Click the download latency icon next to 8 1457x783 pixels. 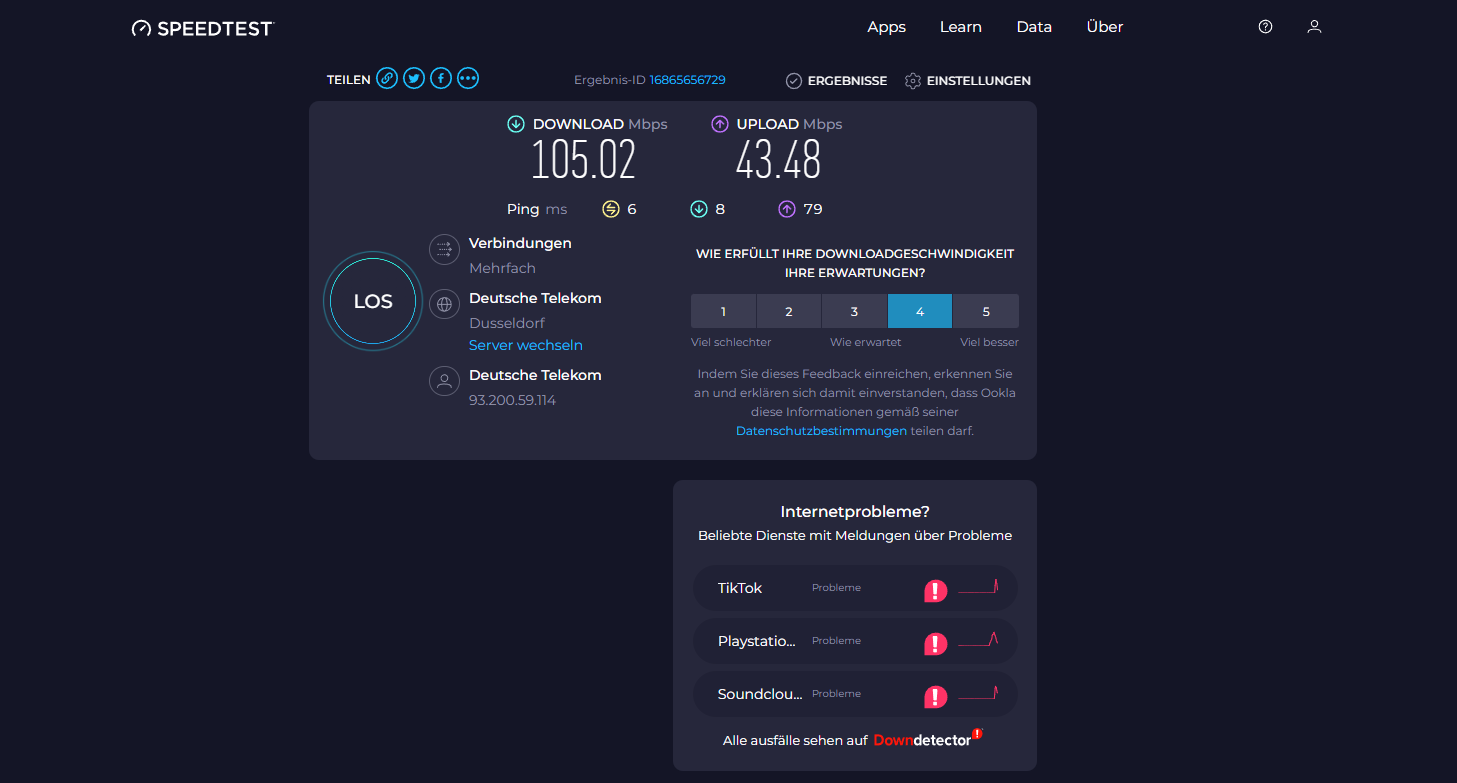699,209
